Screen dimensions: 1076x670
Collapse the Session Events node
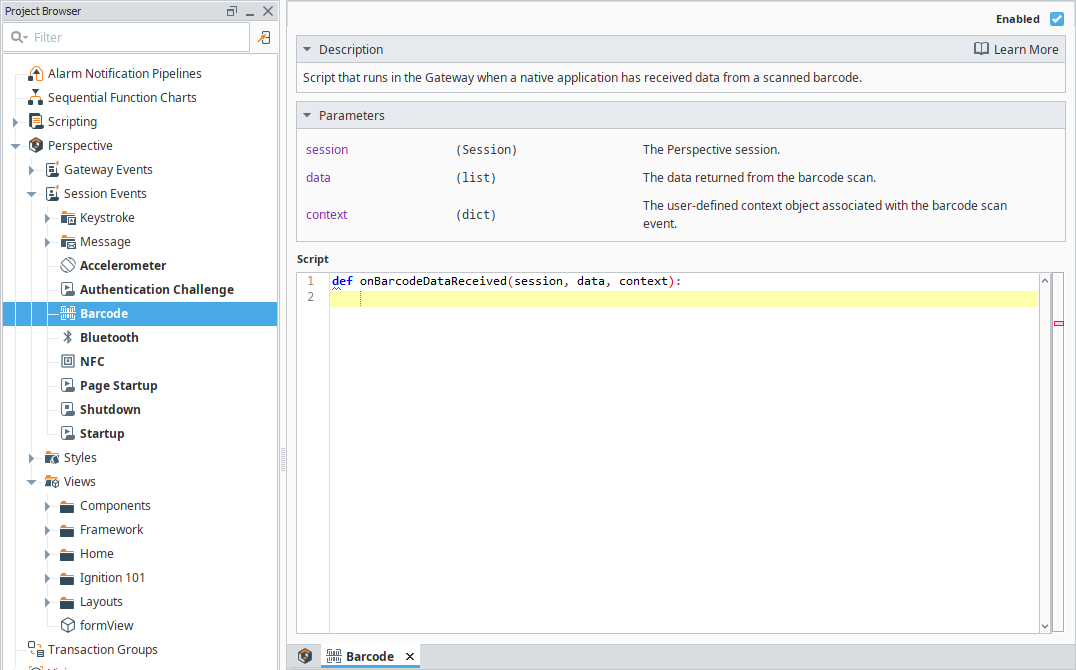[x=31, y=194]
